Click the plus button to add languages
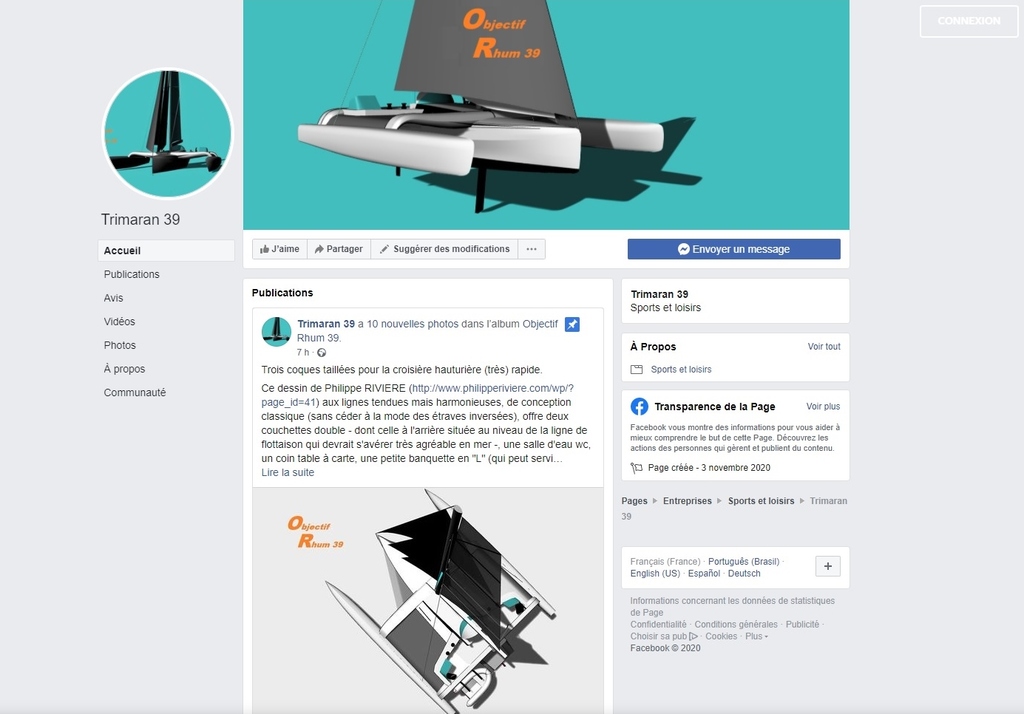 coord(827,566)
